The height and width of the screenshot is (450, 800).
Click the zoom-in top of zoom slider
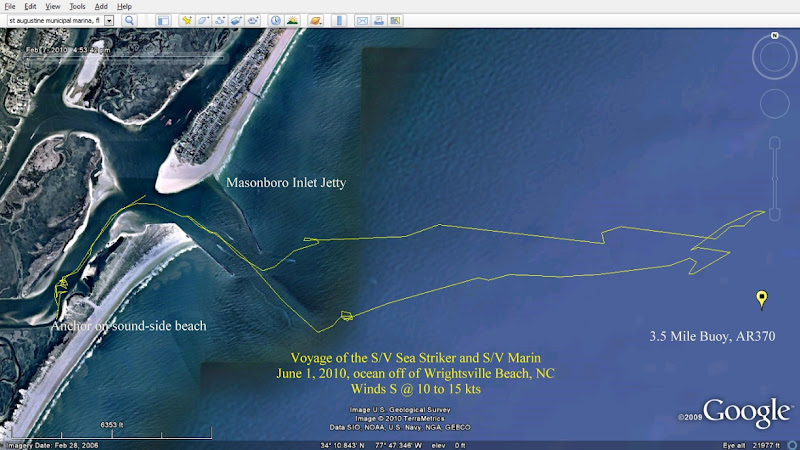(774, 142)
